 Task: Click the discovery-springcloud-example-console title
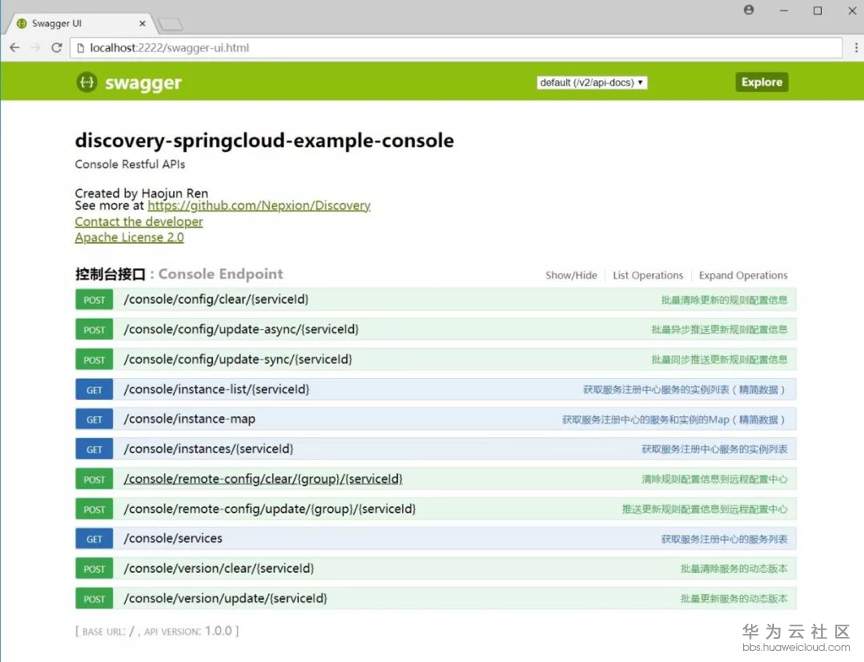coord(264,141)
